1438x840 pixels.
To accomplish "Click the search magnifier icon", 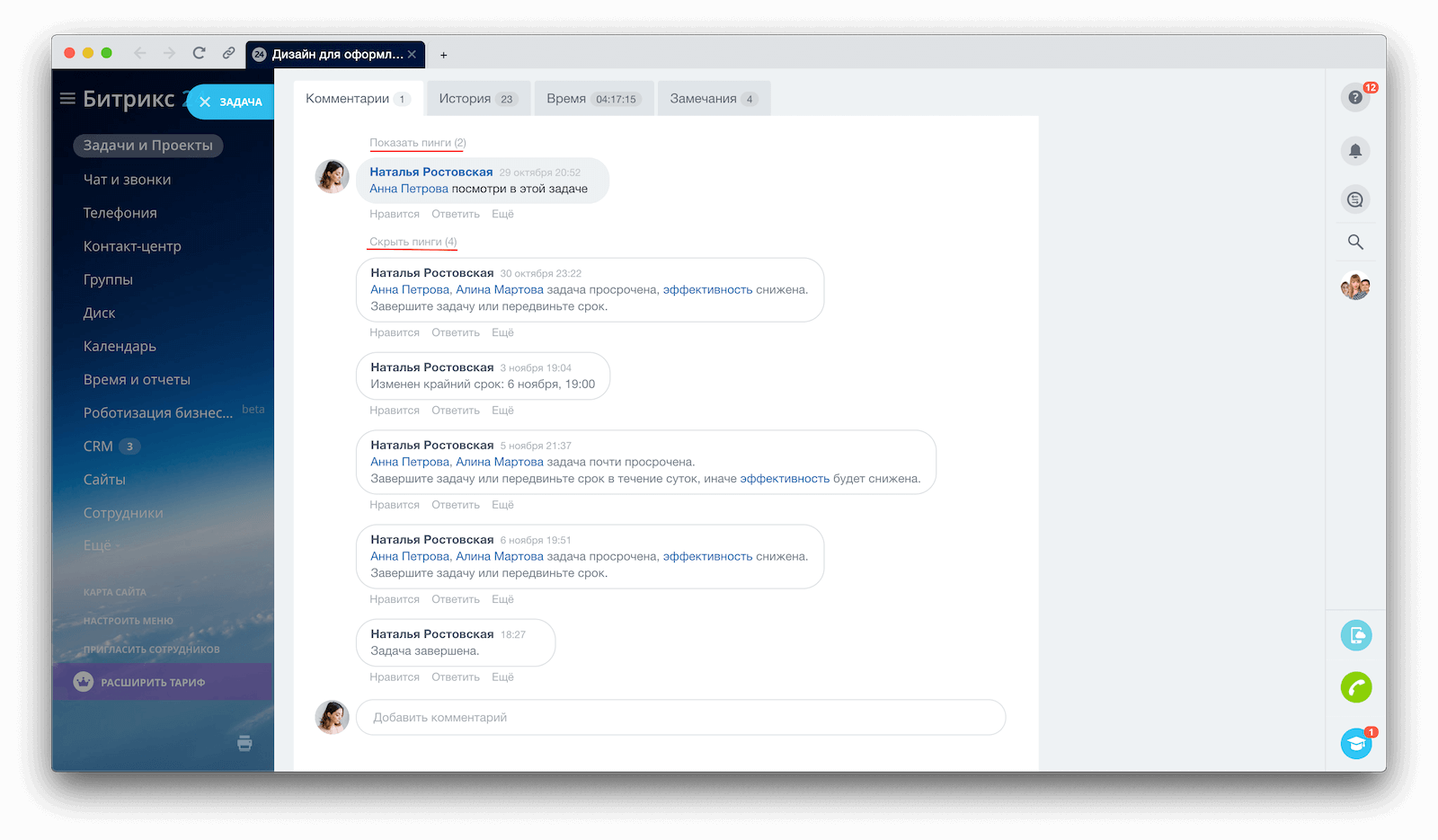I will click(x=1354, y=243).
